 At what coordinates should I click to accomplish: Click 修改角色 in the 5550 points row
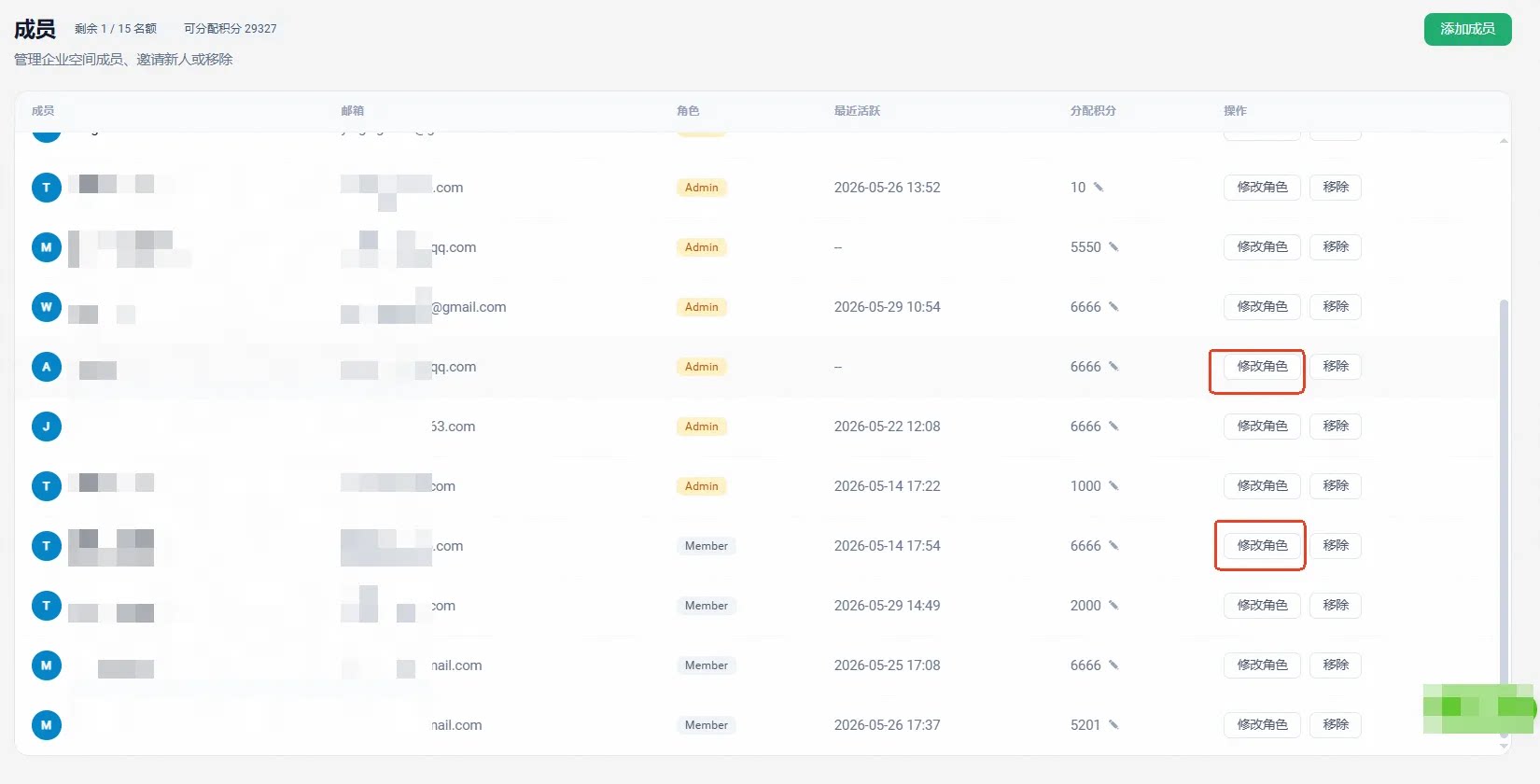(x=1262, y=246)
